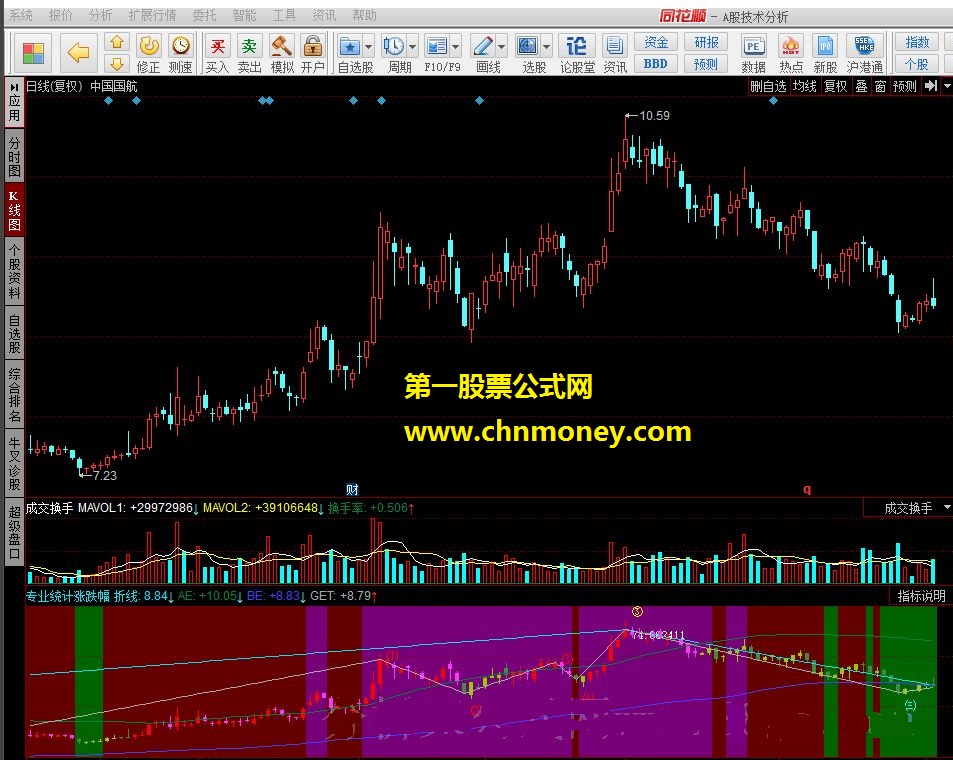The image size is (953, 760).
Task: Switch to the 超级盘口 sidebar tab
Action: [x=14, y=533]
